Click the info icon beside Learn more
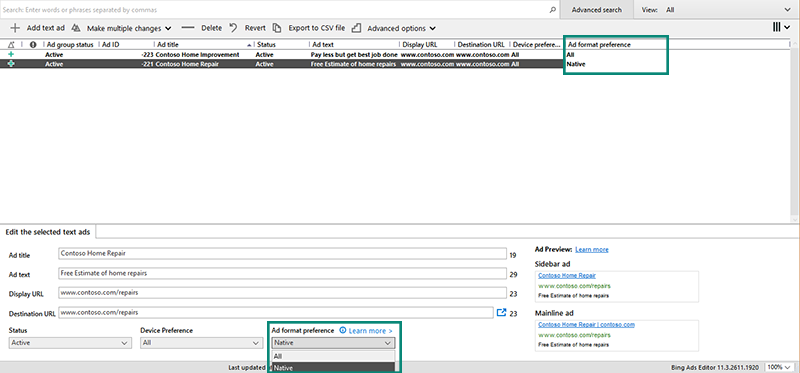 click(343, 331)
